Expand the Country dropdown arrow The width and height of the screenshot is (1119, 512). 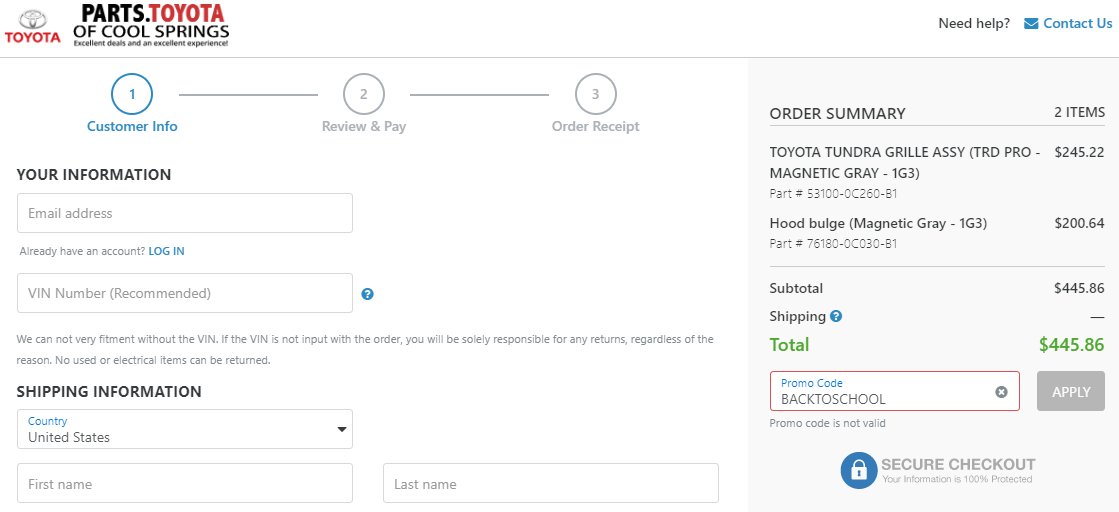pyautogui.click(x=342, y=429)
